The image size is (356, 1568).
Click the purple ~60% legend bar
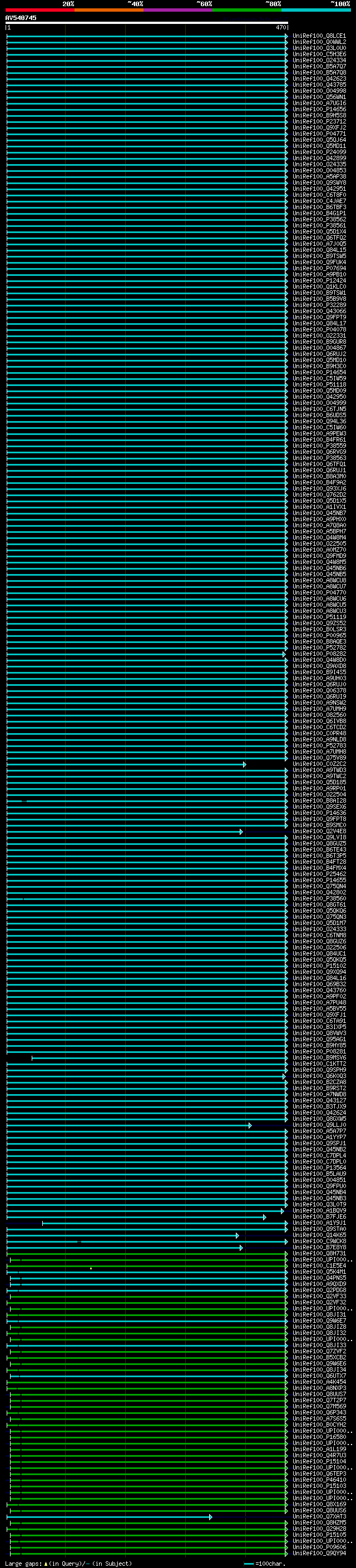click(177, 10)
